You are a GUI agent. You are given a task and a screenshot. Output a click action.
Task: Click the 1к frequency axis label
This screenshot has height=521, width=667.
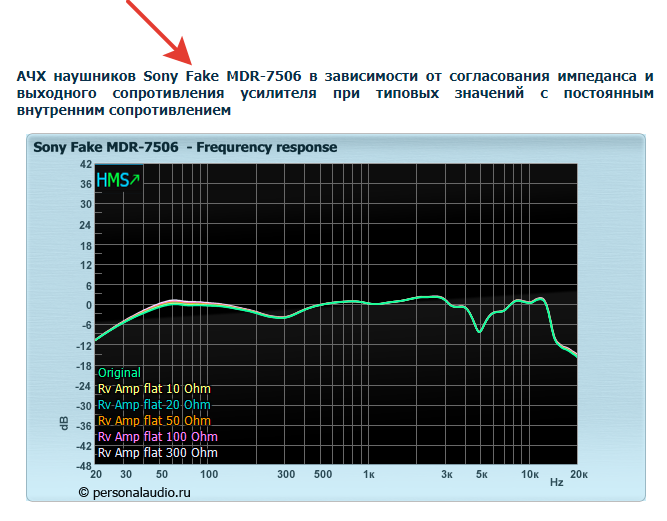tap(369, 474)
